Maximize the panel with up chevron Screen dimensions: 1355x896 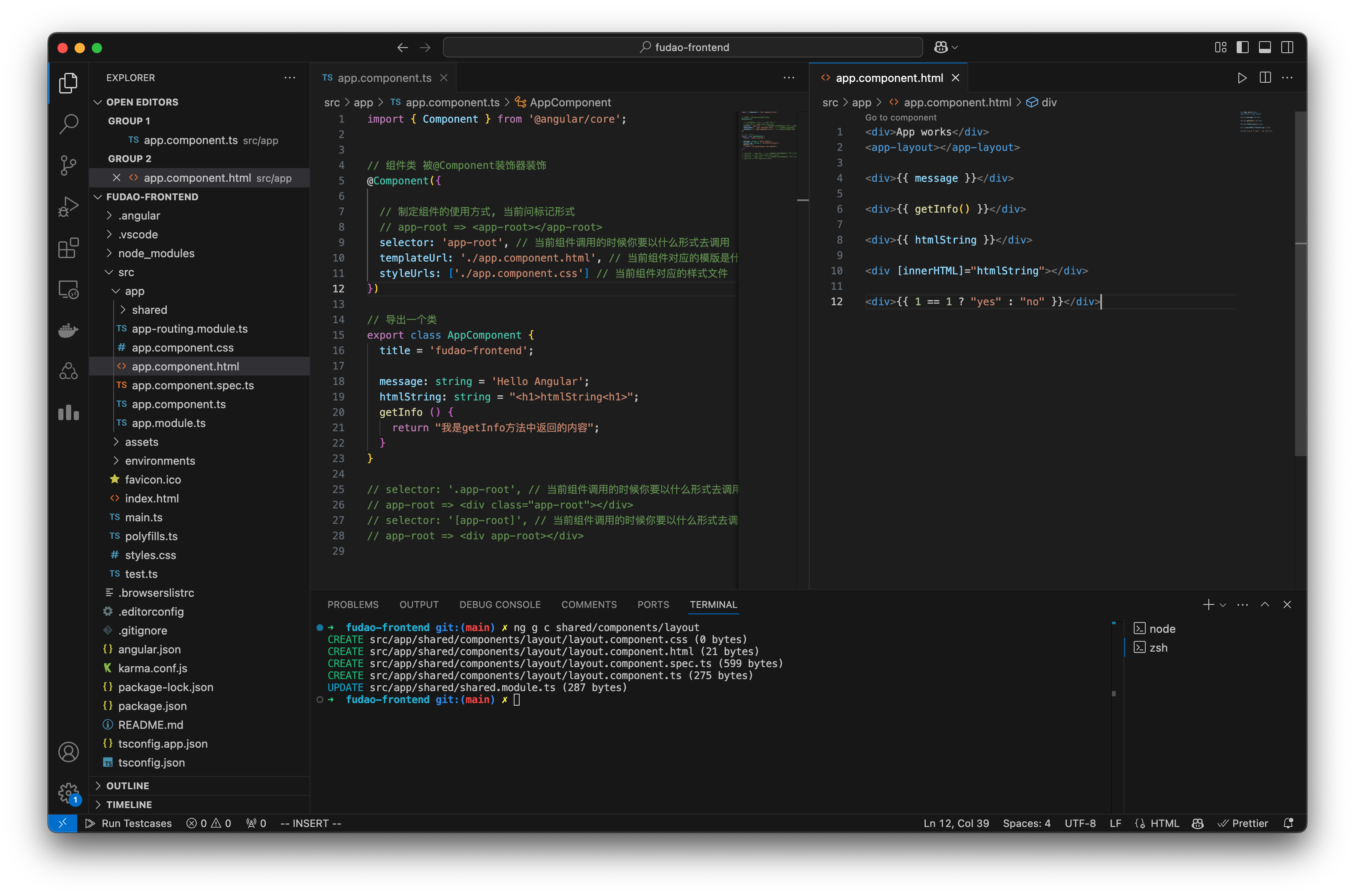[x=1265, y=604]
